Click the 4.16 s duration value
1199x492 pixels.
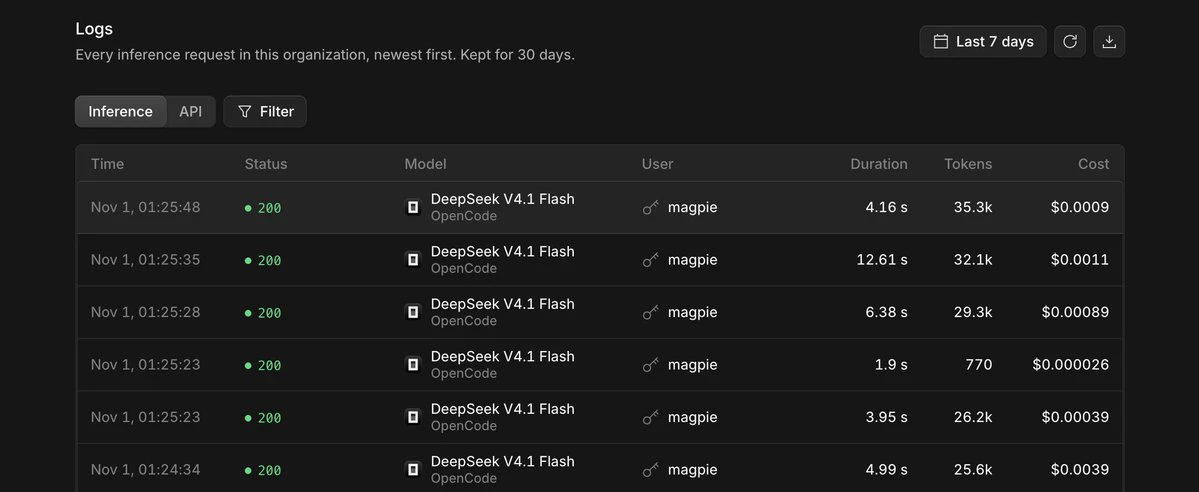pyautogui.click(x=886, y=207)
